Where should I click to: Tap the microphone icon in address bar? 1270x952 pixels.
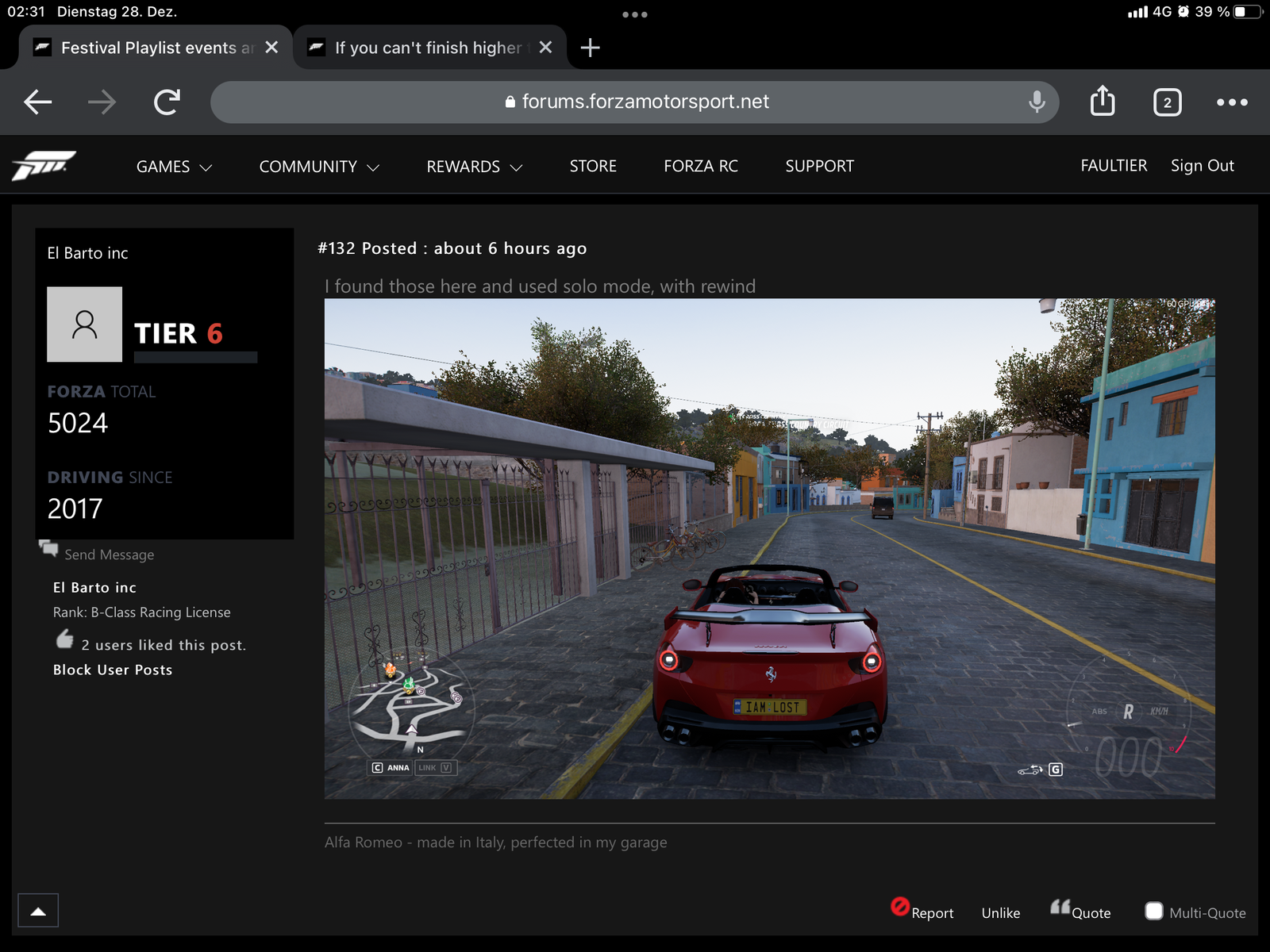[1037, 102]
